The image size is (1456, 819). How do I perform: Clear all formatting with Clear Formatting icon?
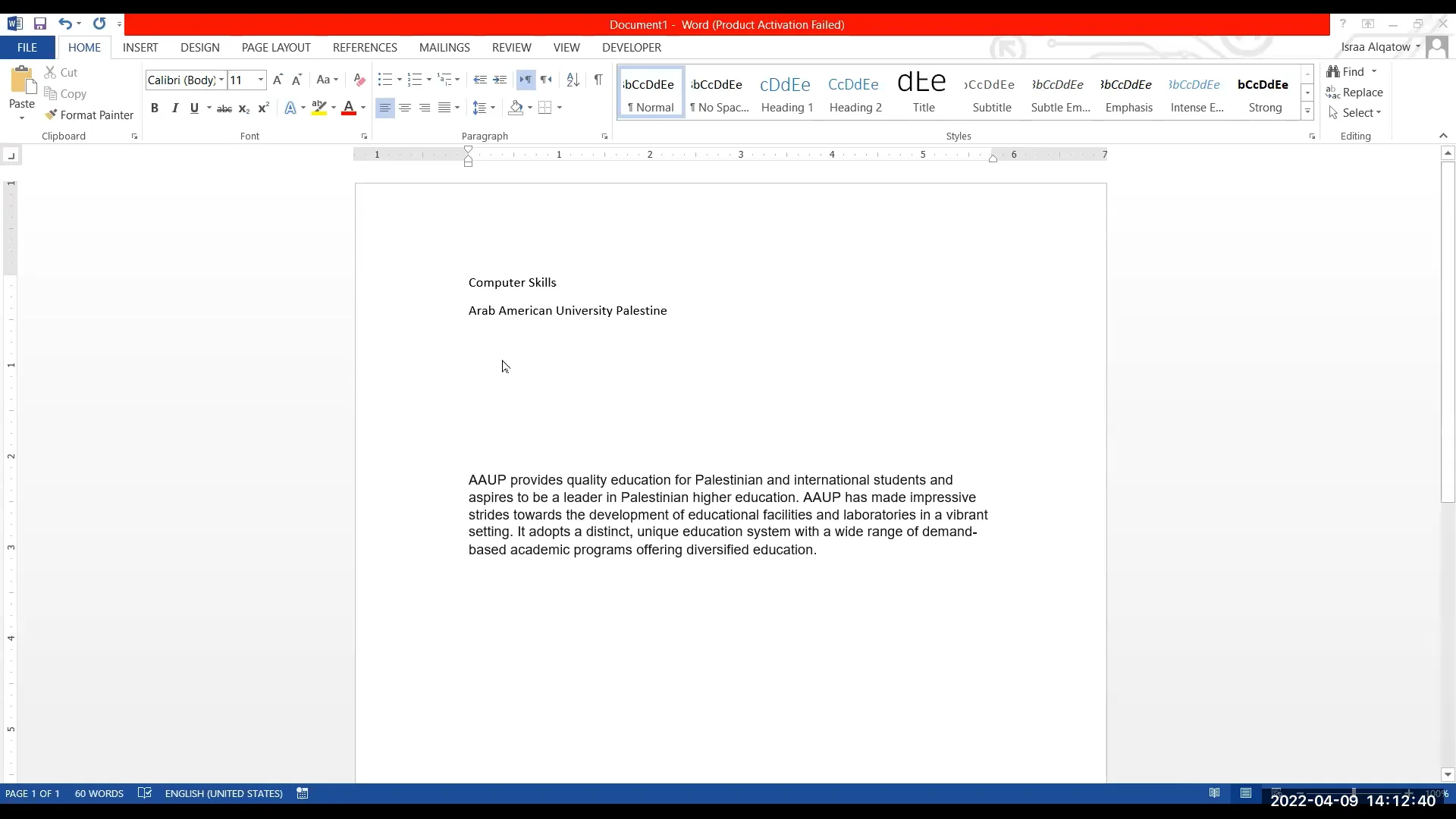click(359, 80)
